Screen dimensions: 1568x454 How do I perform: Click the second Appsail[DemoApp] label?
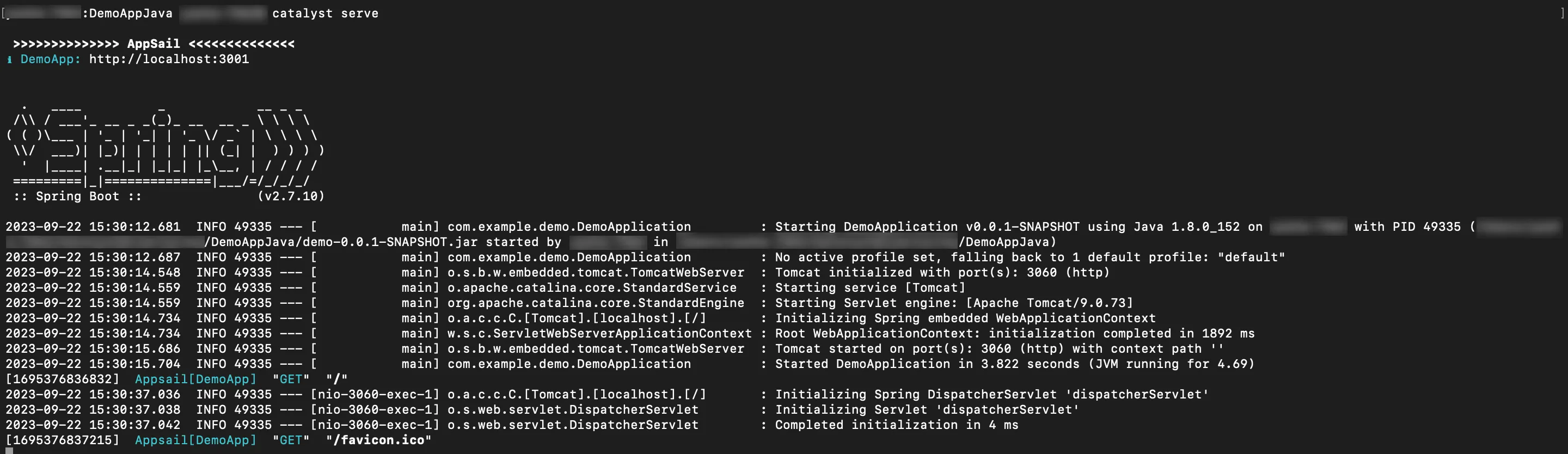[x=195, y=440]
